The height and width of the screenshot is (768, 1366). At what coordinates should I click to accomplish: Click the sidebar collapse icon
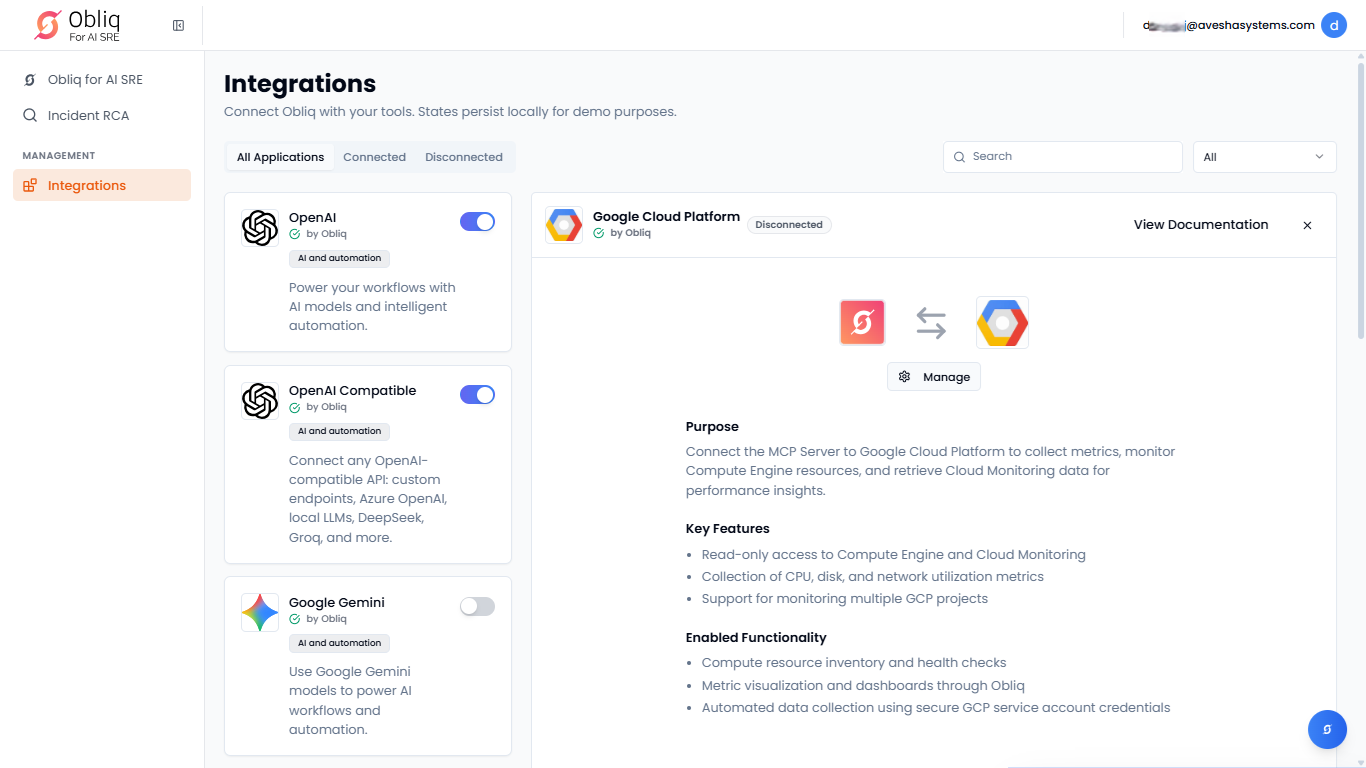tap(178, 25)
